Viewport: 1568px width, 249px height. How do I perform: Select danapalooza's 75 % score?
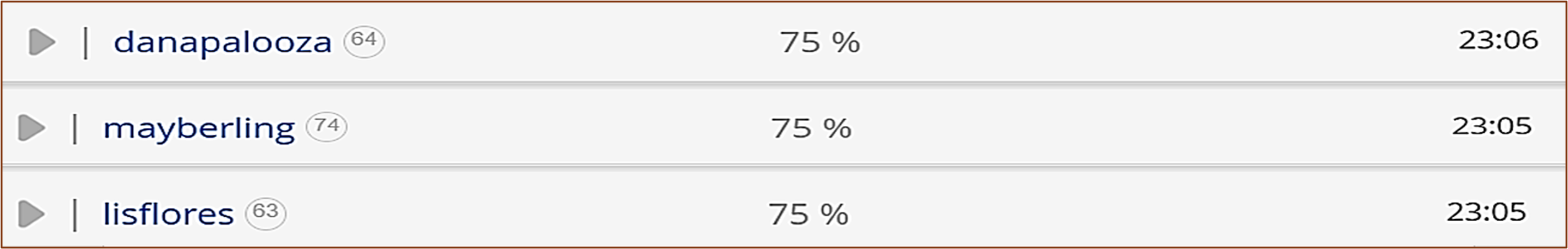tap(820, 43)
